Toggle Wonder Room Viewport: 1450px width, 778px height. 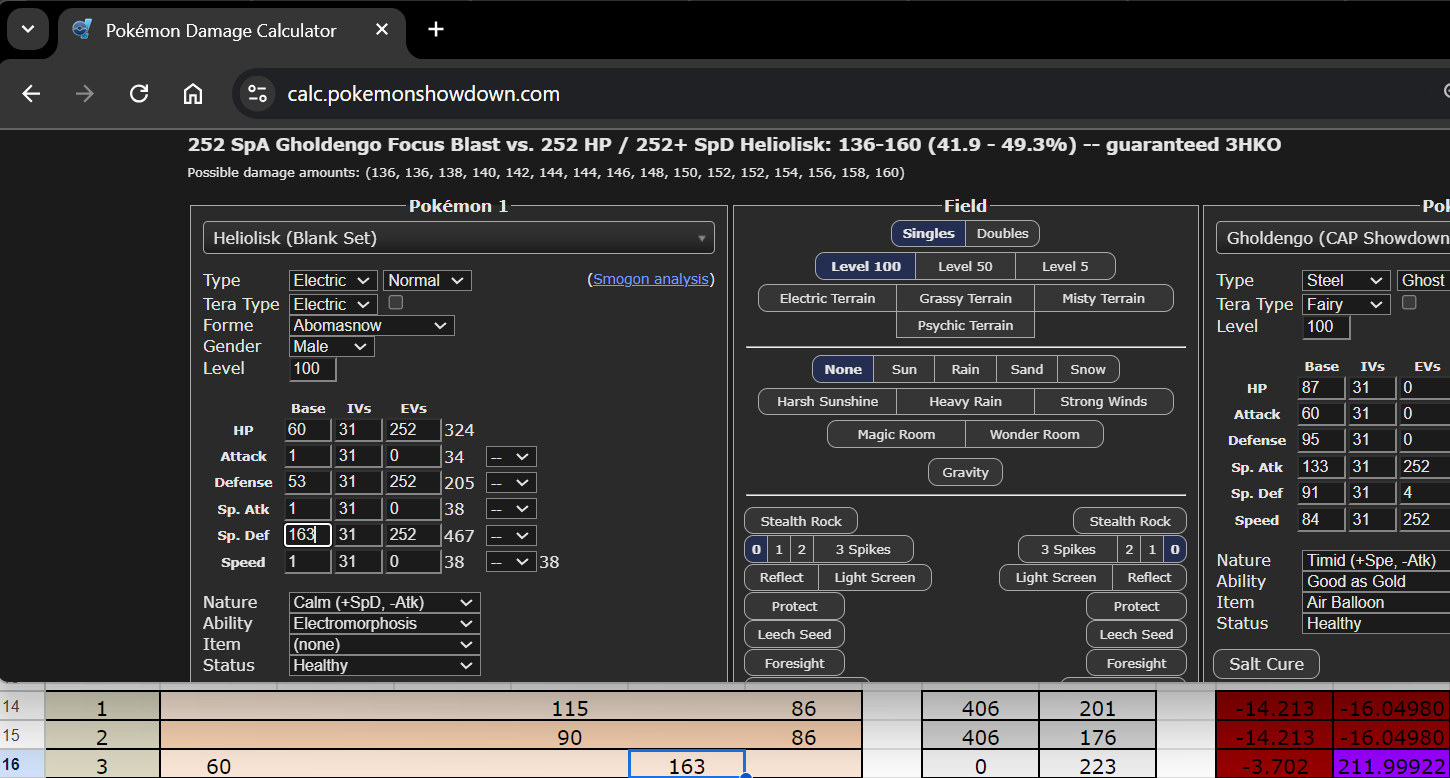point(1034,434)
